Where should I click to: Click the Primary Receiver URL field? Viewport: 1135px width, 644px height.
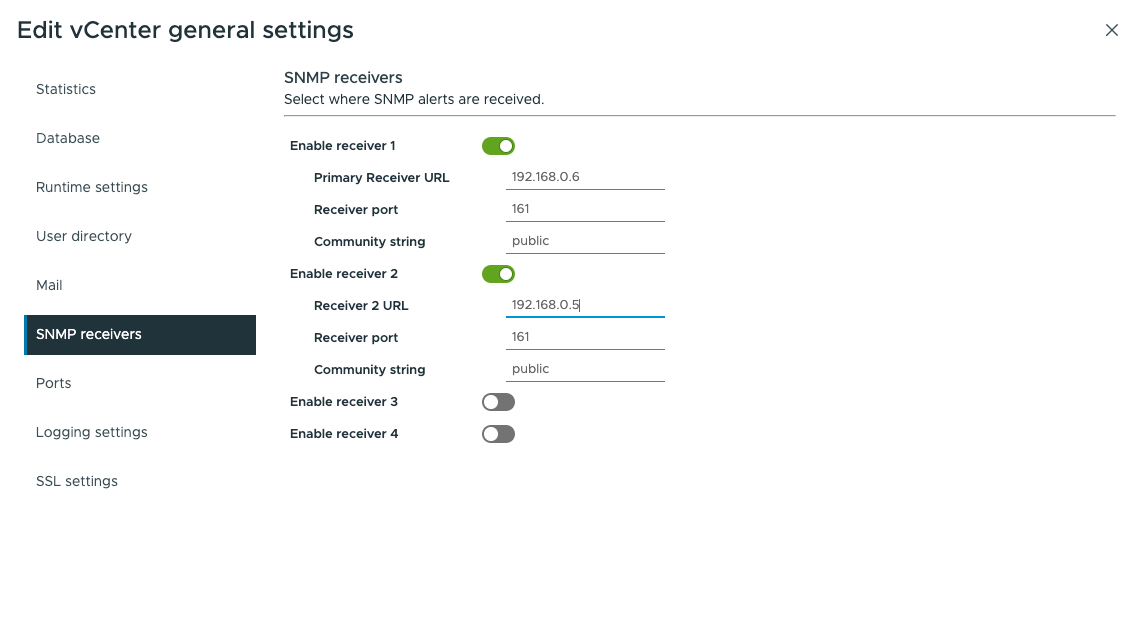pos(585,177)
